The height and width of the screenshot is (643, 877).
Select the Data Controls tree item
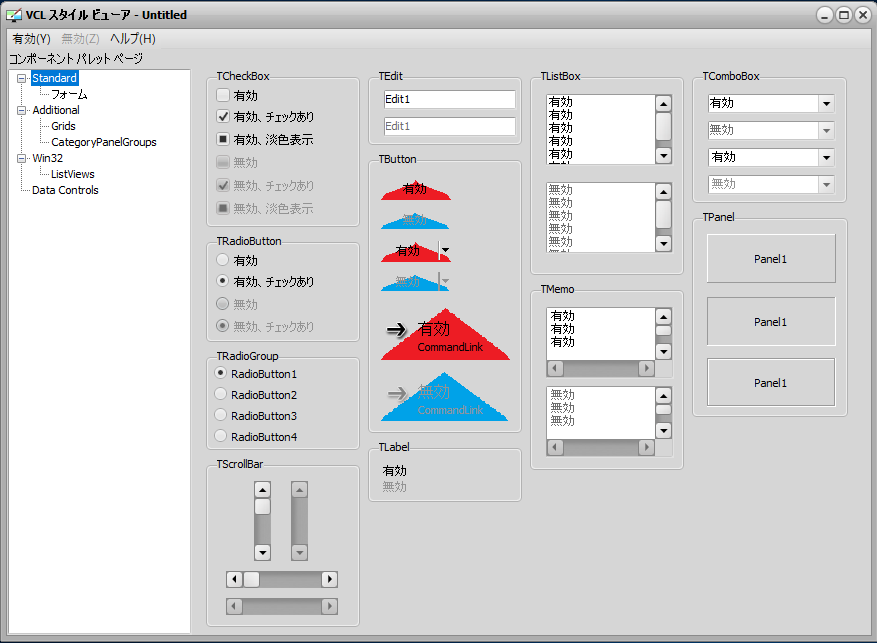[65, 190]
